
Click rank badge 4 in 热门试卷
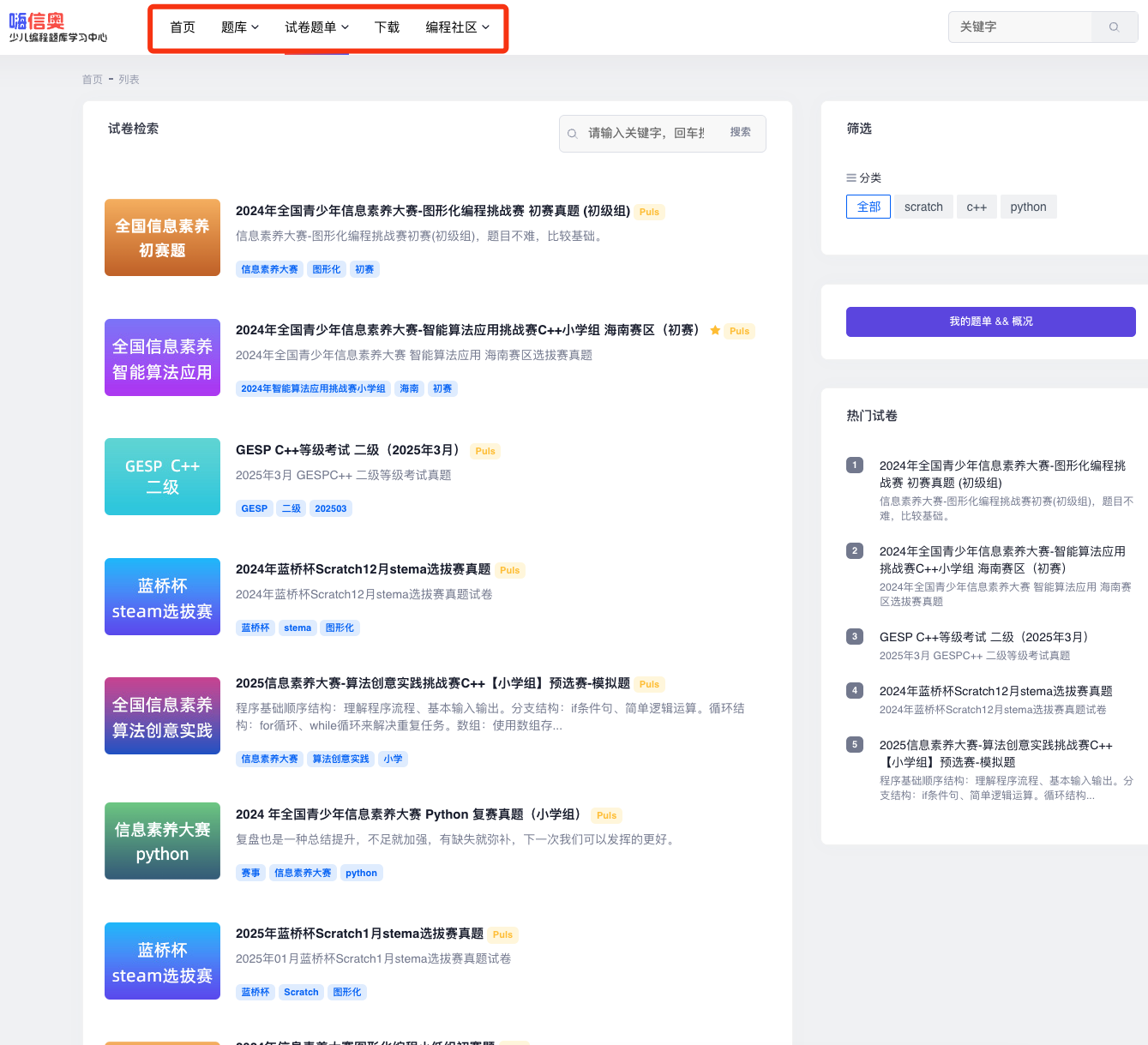[855, 690]
